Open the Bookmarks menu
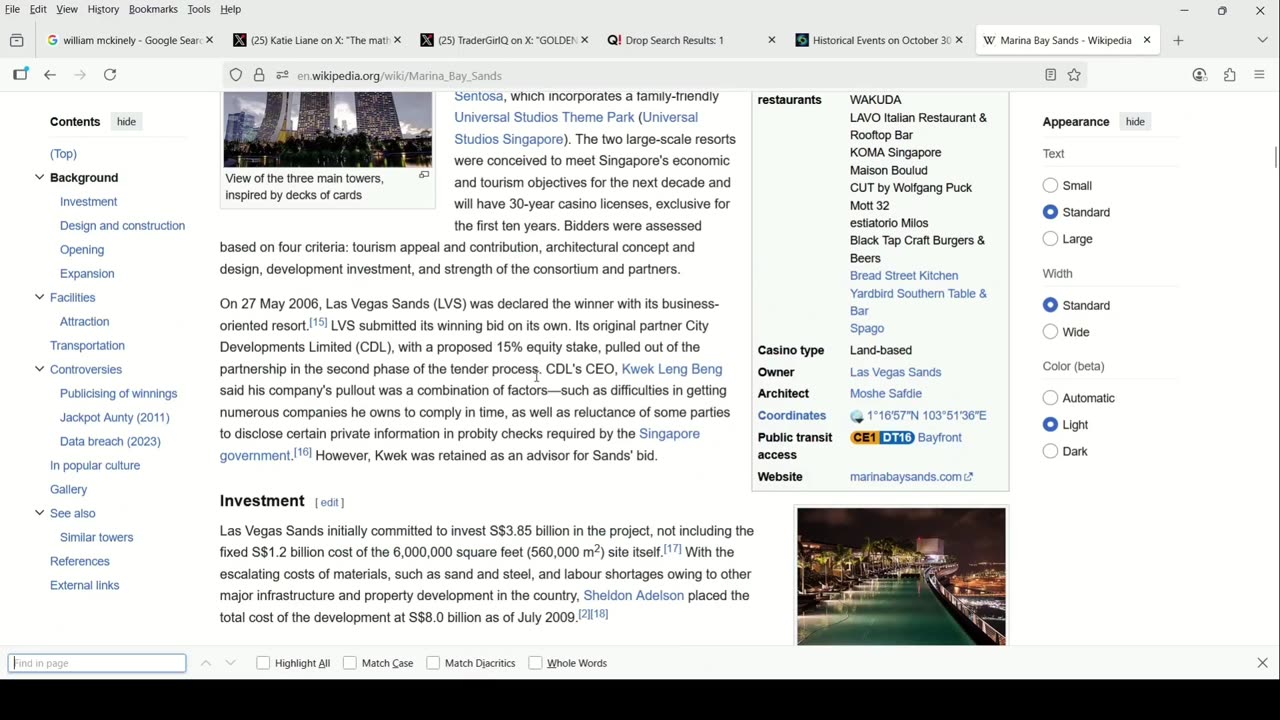1280x720 pixels. (153, 9)
